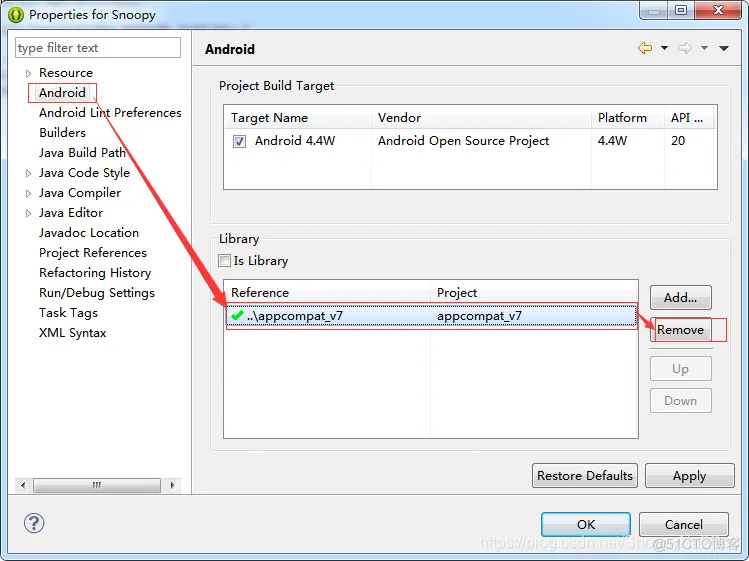Select Resource in the tree

(x=66, y=73)
